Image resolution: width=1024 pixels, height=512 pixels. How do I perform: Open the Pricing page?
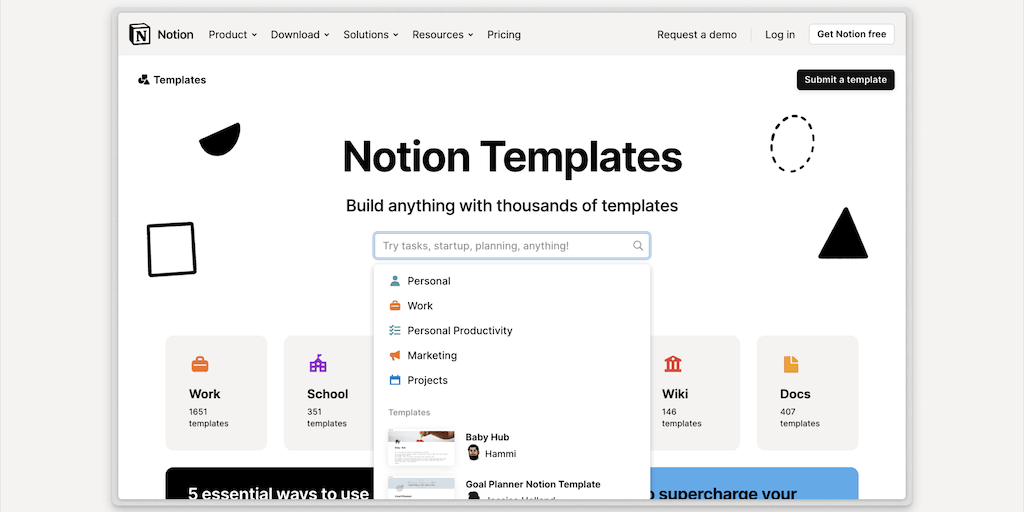point(504,35)
